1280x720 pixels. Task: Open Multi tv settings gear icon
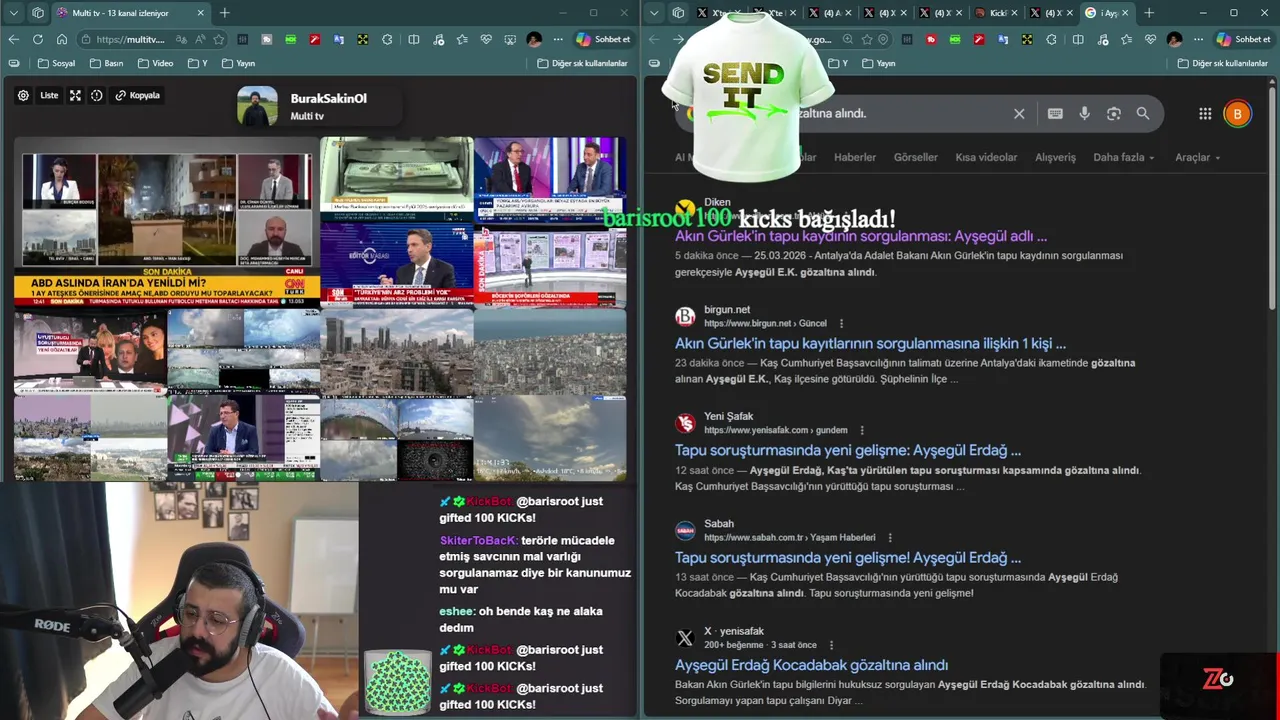[23, 96]
